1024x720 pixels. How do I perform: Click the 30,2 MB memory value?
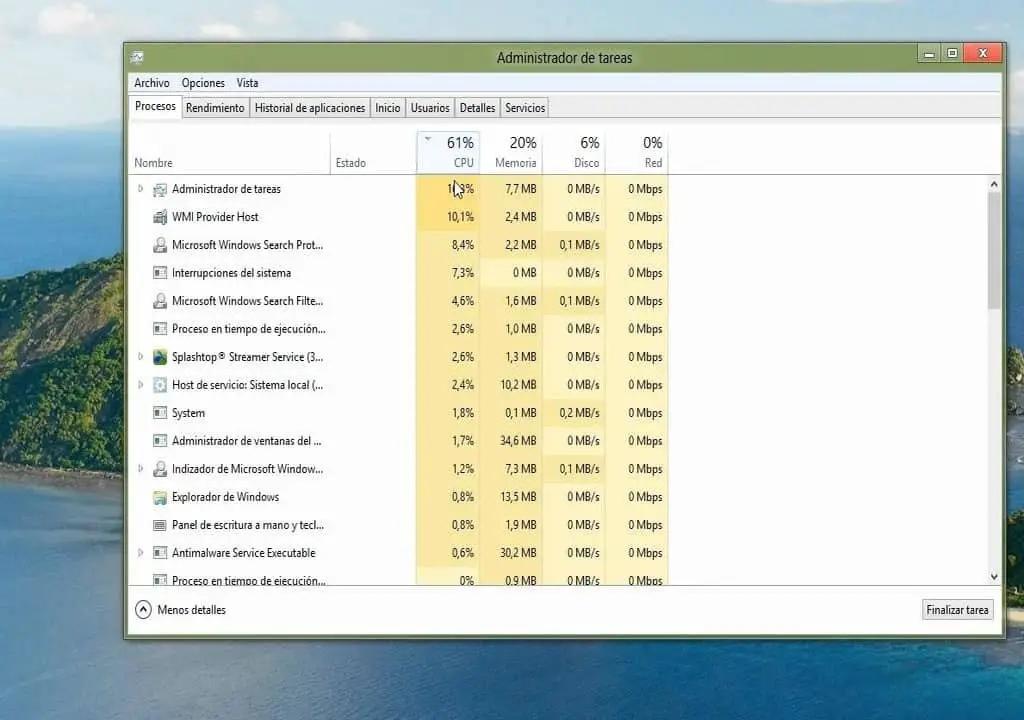pos(519,553)
